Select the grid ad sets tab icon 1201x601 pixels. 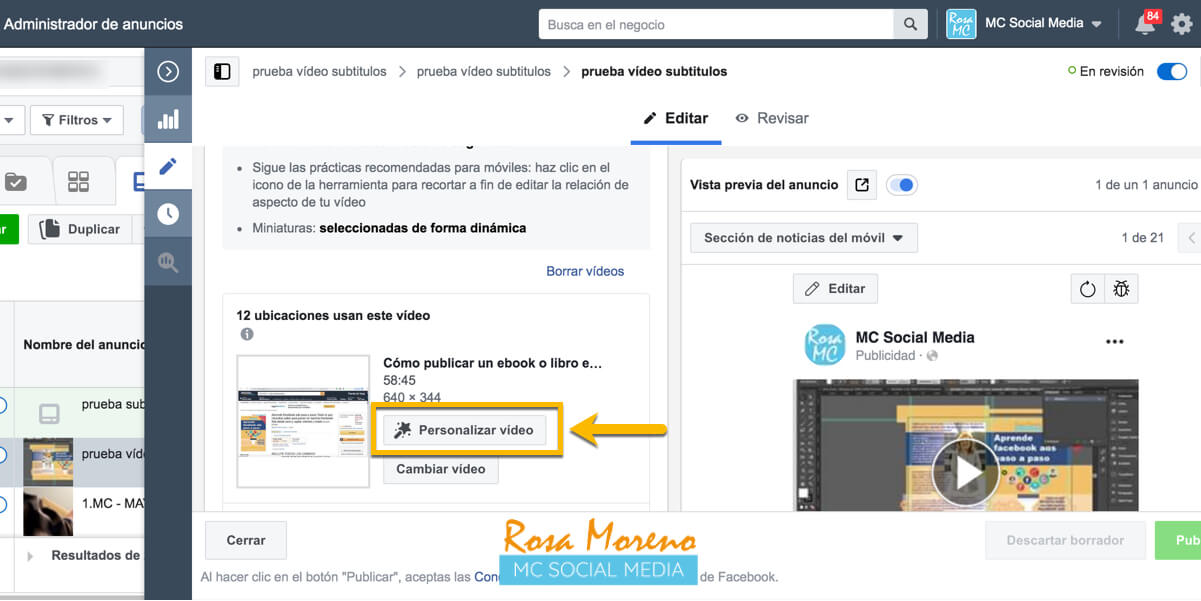[78, 182]
